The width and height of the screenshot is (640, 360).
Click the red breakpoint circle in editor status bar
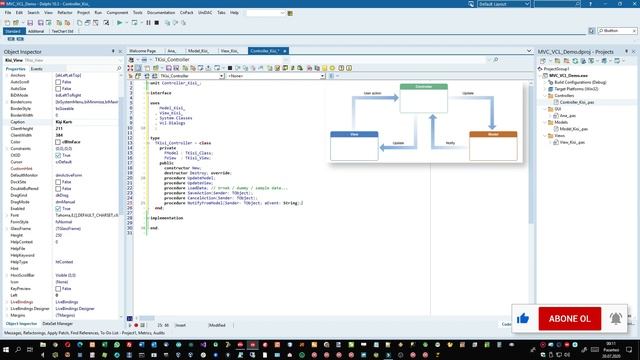pos(136,325)
